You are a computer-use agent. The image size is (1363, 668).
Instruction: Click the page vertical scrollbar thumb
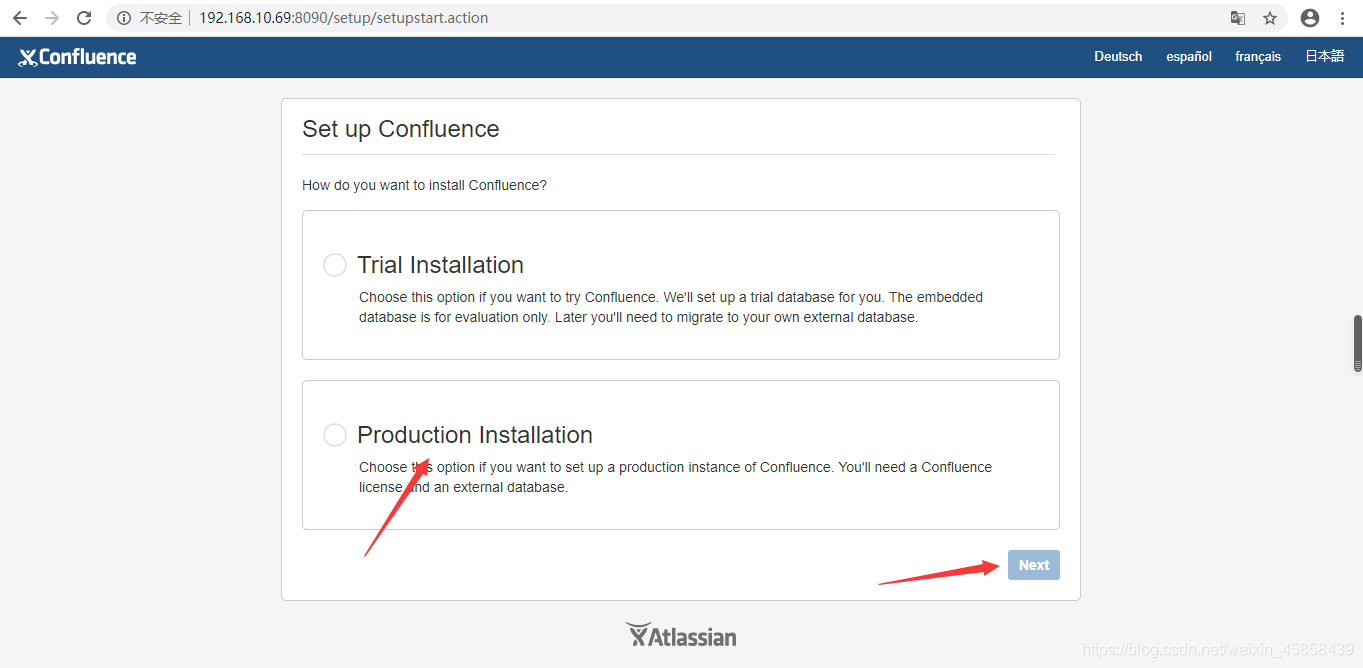click(1357, 343)
